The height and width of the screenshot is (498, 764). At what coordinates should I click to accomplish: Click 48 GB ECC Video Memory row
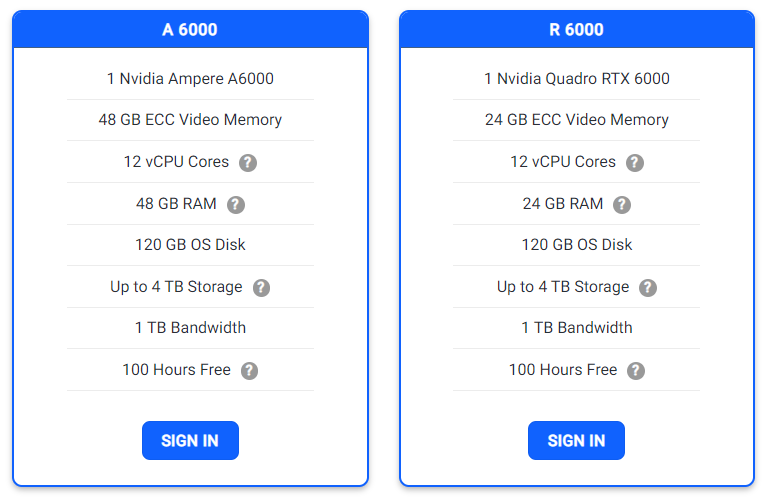pos(190,120)
